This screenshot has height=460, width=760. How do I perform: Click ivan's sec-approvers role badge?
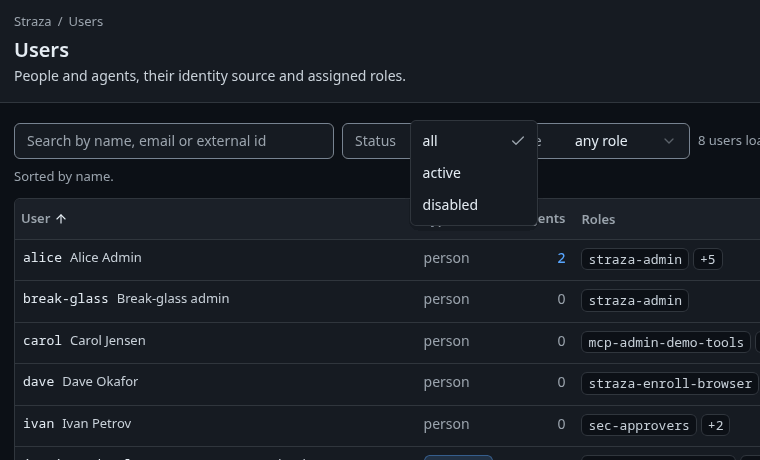click(x=639, y=426)
